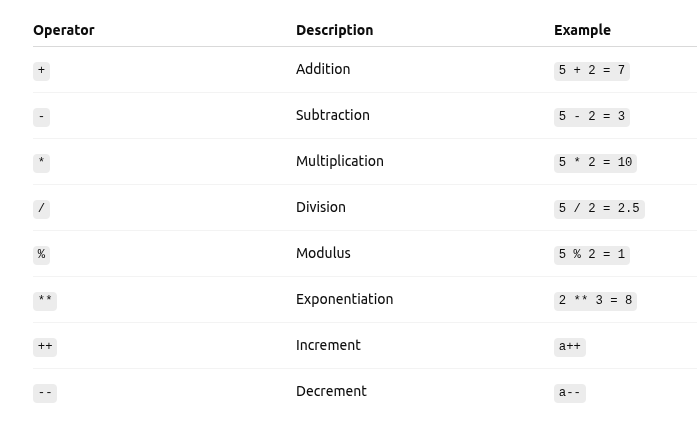
Task: Click the example code 2 ** 3 = 8
Action: (595, 301)
